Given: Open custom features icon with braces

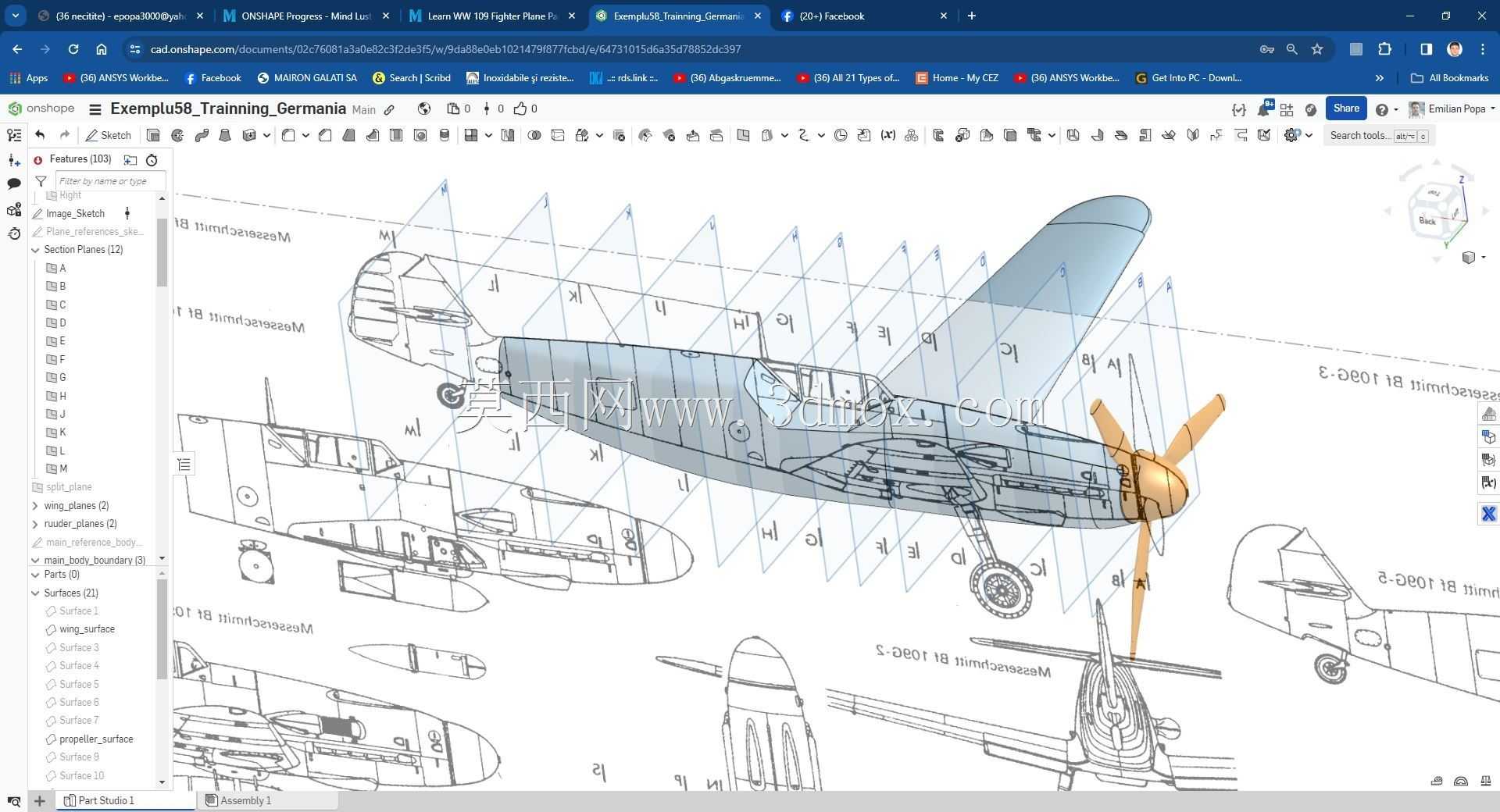Looking at the screenshot, I should 1239,109.
